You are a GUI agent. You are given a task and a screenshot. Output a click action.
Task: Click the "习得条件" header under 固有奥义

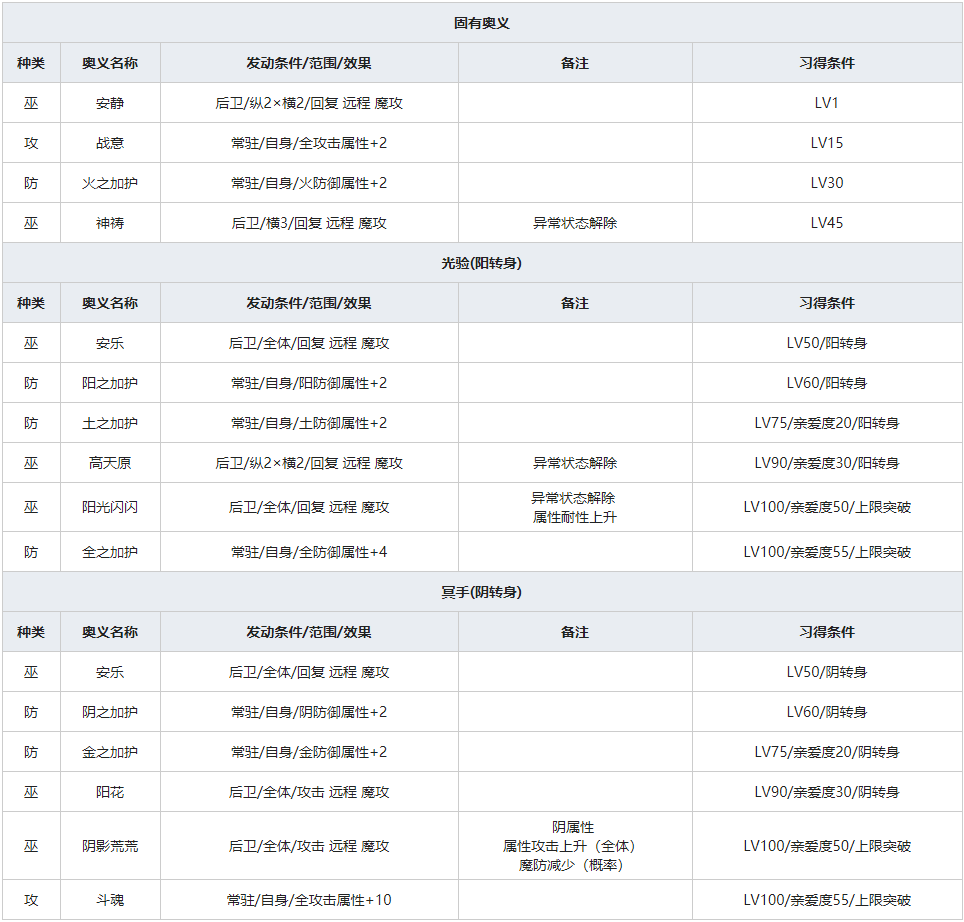coord(827,63)
